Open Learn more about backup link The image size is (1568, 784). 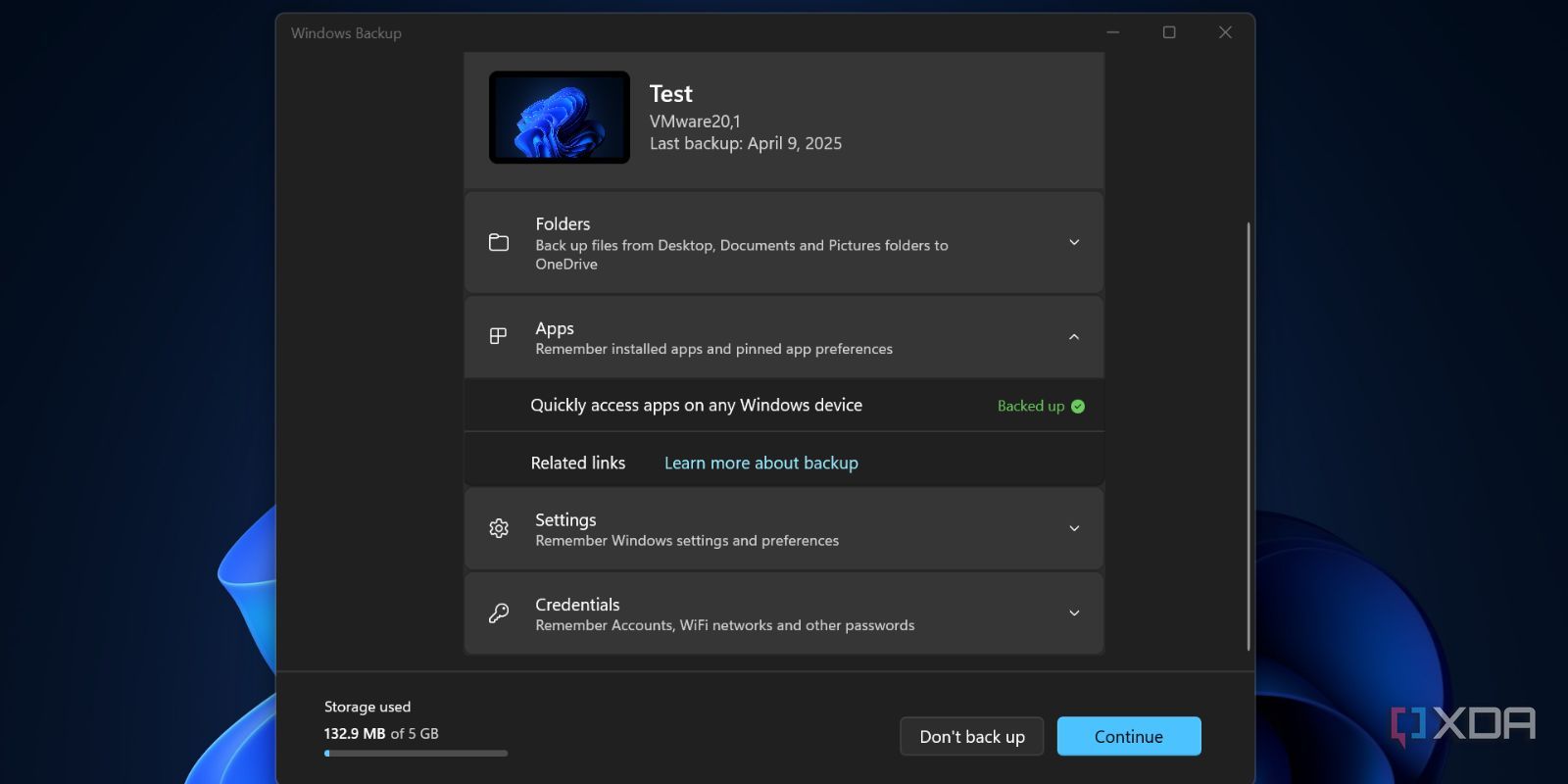(760, 463)
